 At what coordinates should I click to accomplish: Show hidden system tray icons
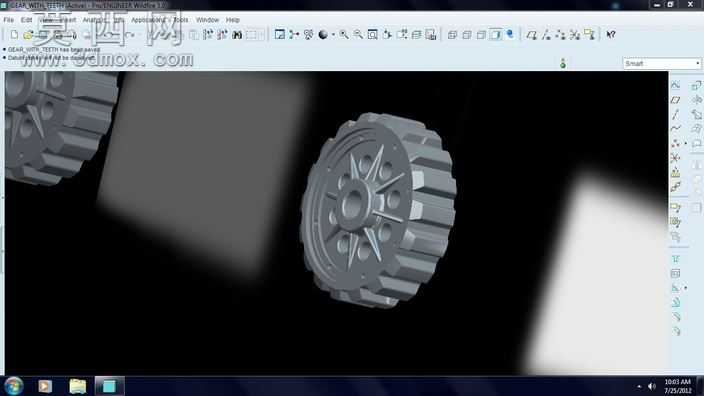(x=639, y=386)
